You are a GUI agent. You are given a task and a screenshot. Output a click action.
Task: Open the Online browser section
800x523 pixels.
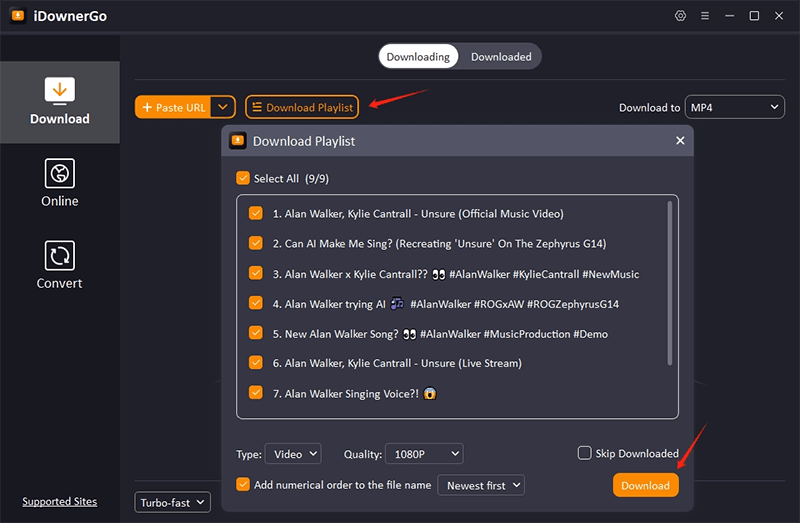pyautogui.click(x=60, y=183)
